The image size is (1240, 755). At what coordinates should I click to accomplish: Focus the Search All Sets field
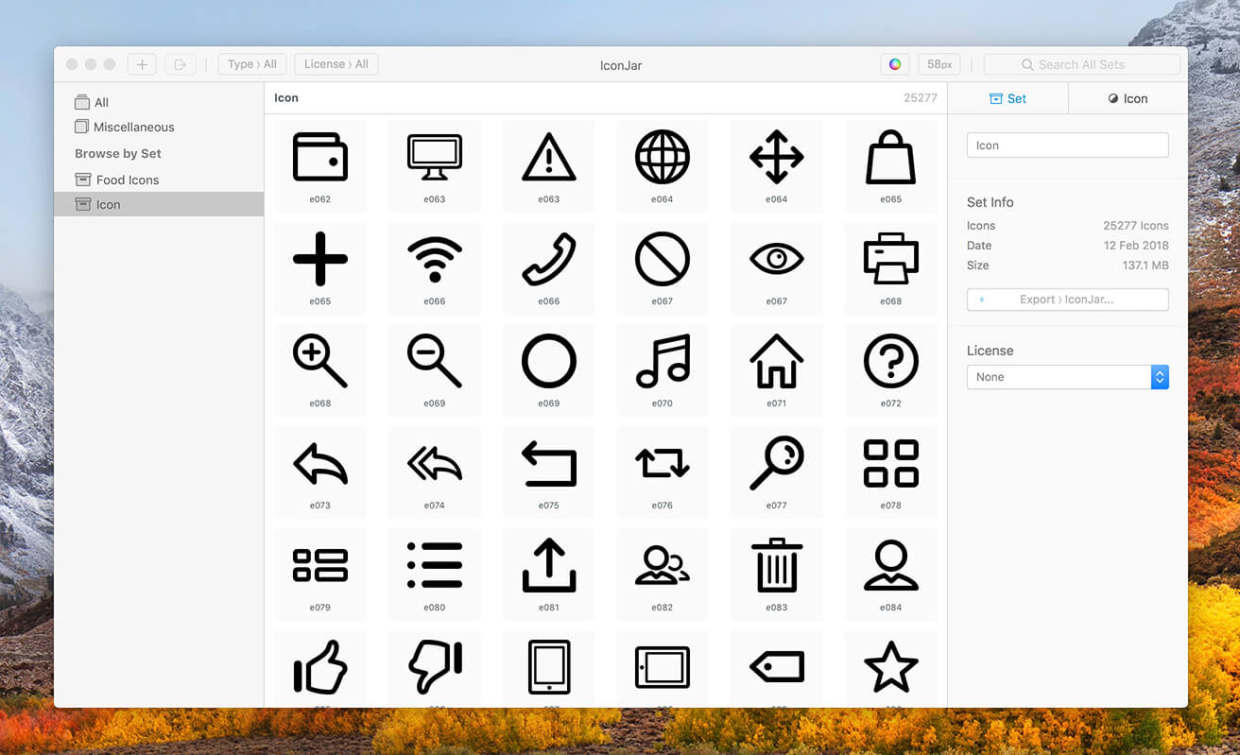[1082, 64]
